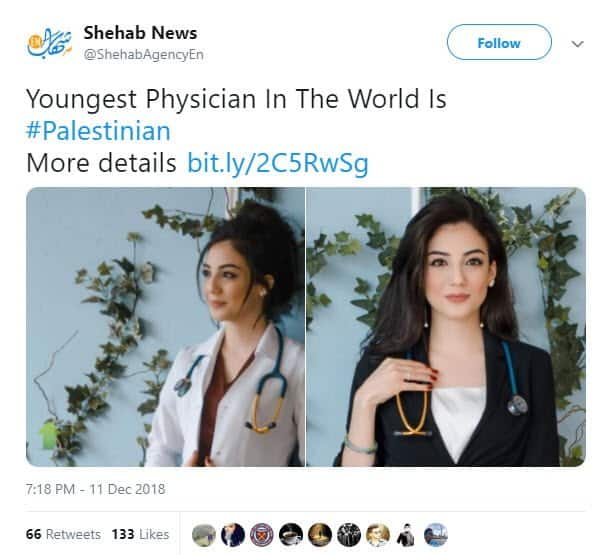View right photo with black blazer

click(x=446, y=327)
